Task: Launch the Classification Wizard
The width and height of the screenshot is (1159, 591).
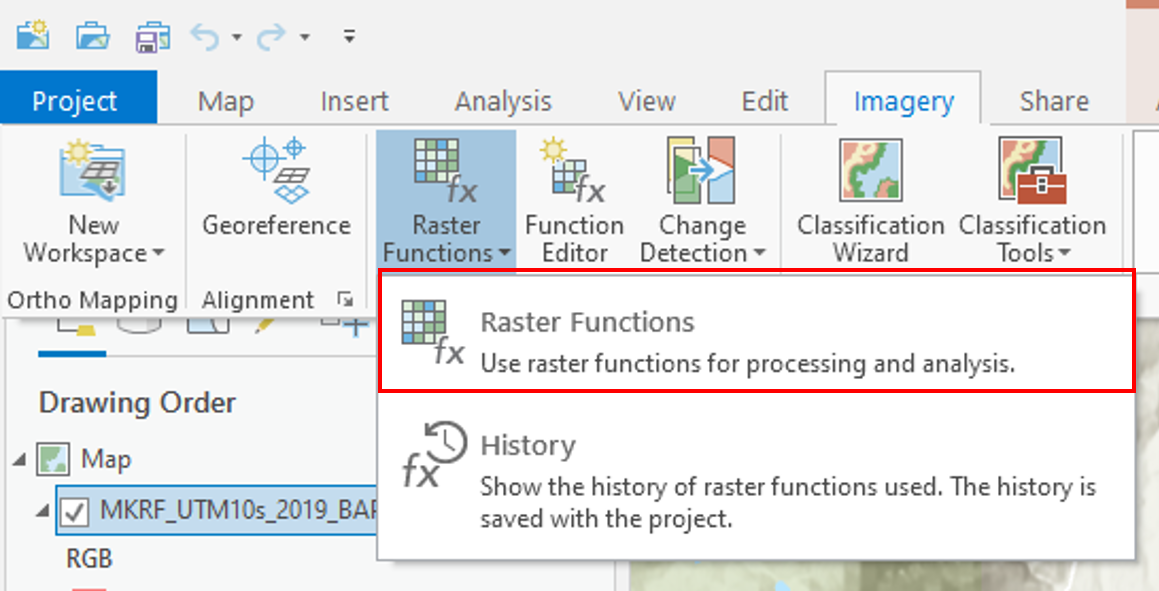Action: point(870,200)
